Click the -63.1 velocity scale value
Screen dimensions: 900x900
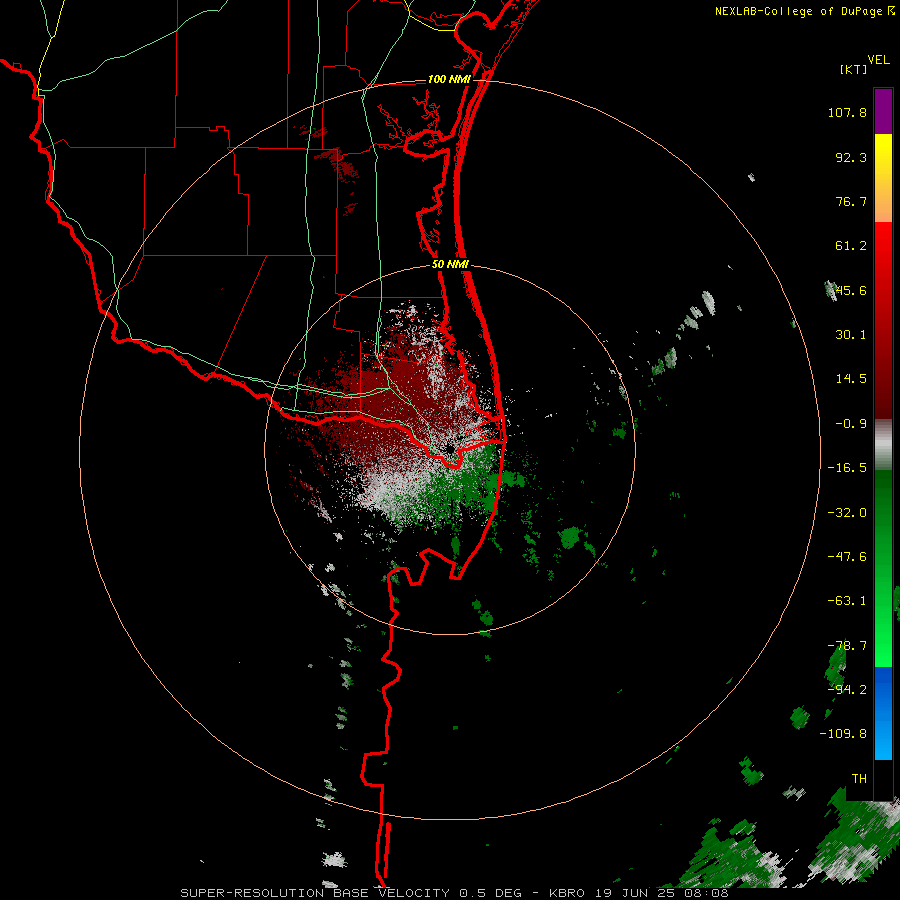(x=847, y=601)
